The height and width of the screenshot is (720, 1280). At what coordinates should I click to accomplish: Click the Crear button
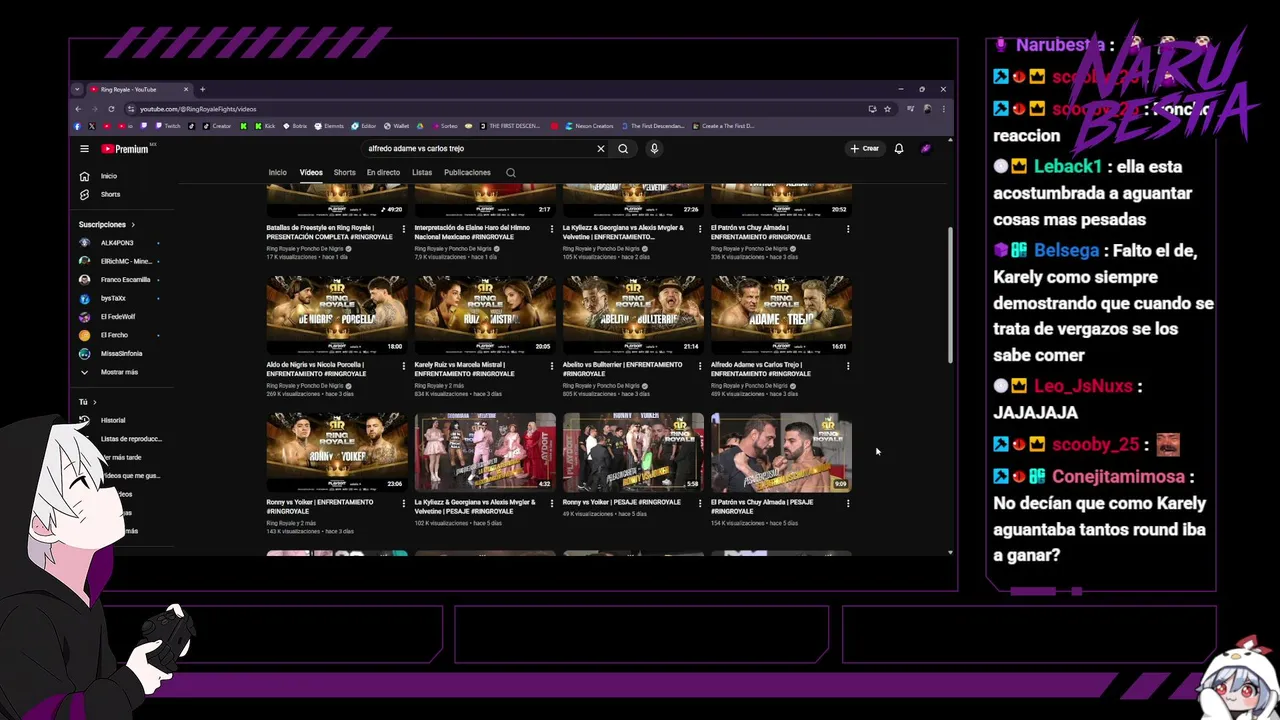click(865, 149)
